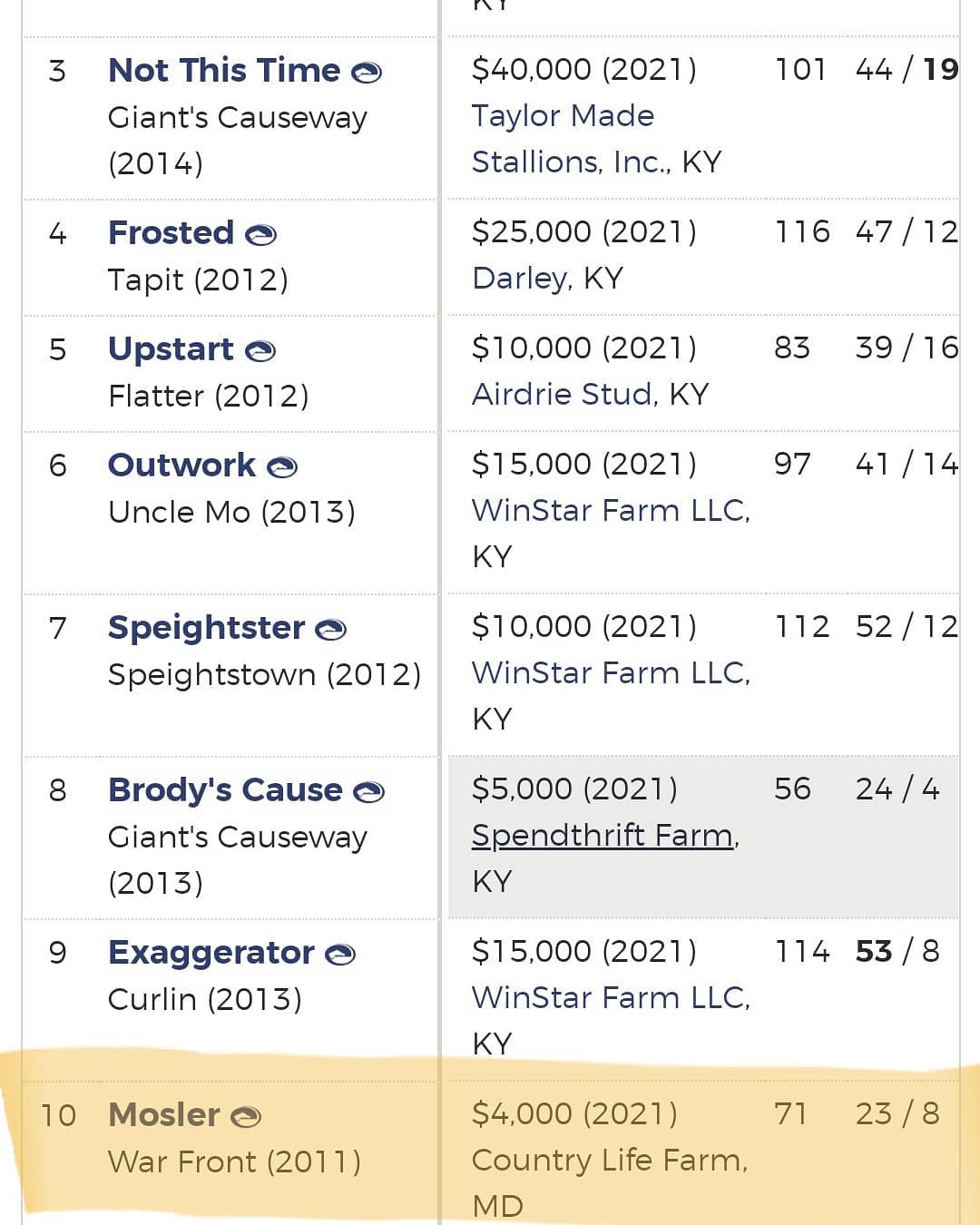Viewport: 980px width, 1225px height.
Task: Click the icon next to Frosted
Action: 260,234
